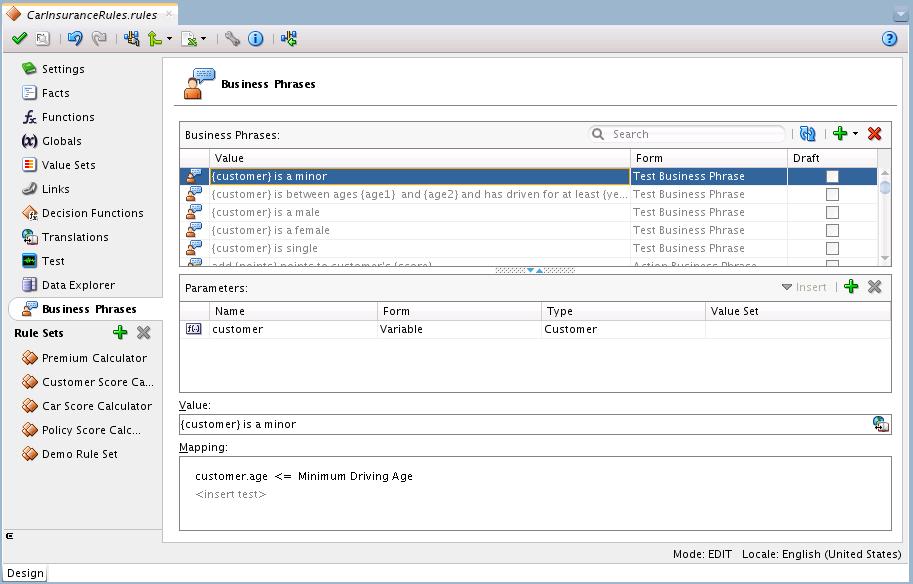Open dropdown arrow next to add phrase plus
This screenshot has height=584, width=913.
tap(855, 134)
